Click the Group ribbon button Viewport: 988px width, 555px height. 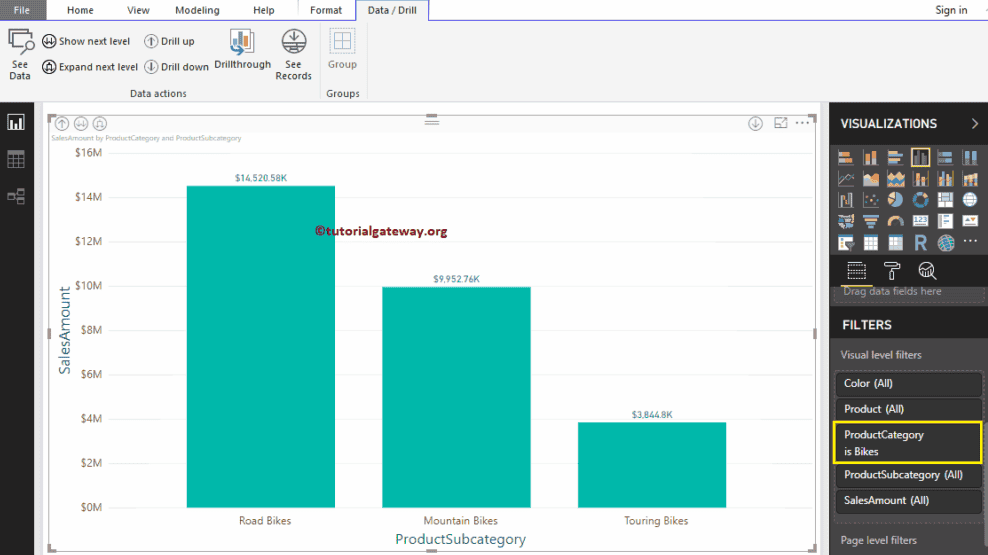[x=342, y=50]
